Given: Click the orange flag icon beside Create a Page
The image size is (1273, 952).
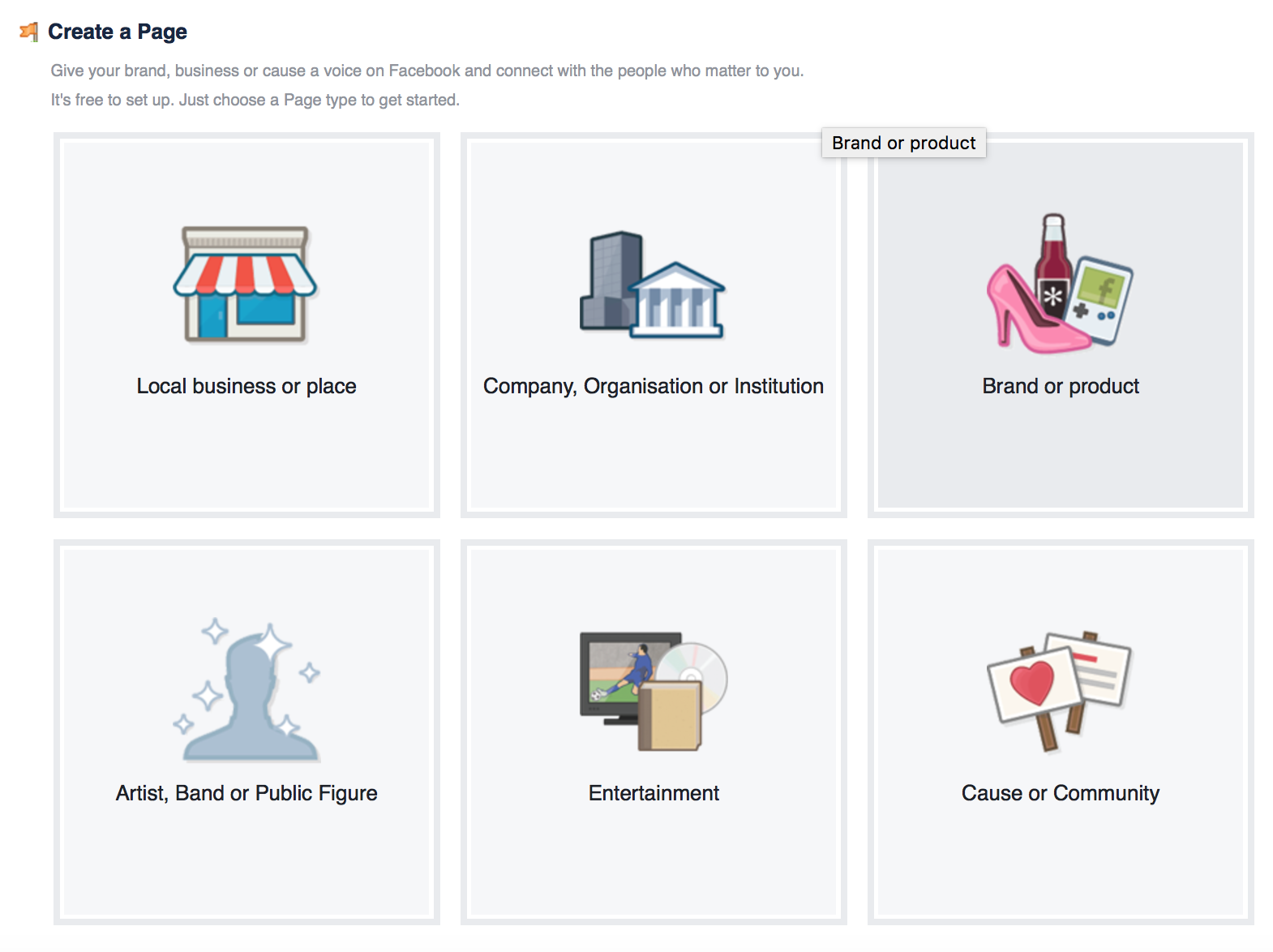Looking at the screenshot, I should click(x=29, y=32).
